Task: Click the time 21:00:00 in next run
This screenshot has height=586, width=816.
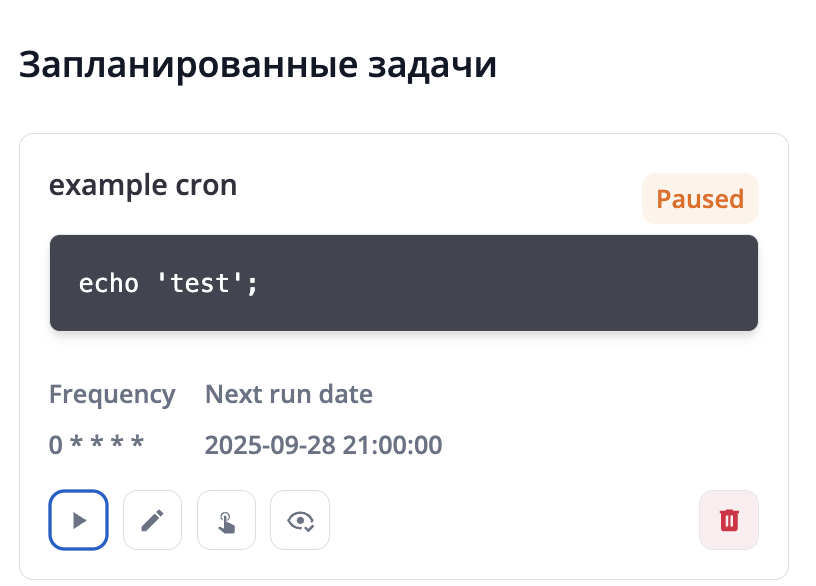Action: coord(394,445)
